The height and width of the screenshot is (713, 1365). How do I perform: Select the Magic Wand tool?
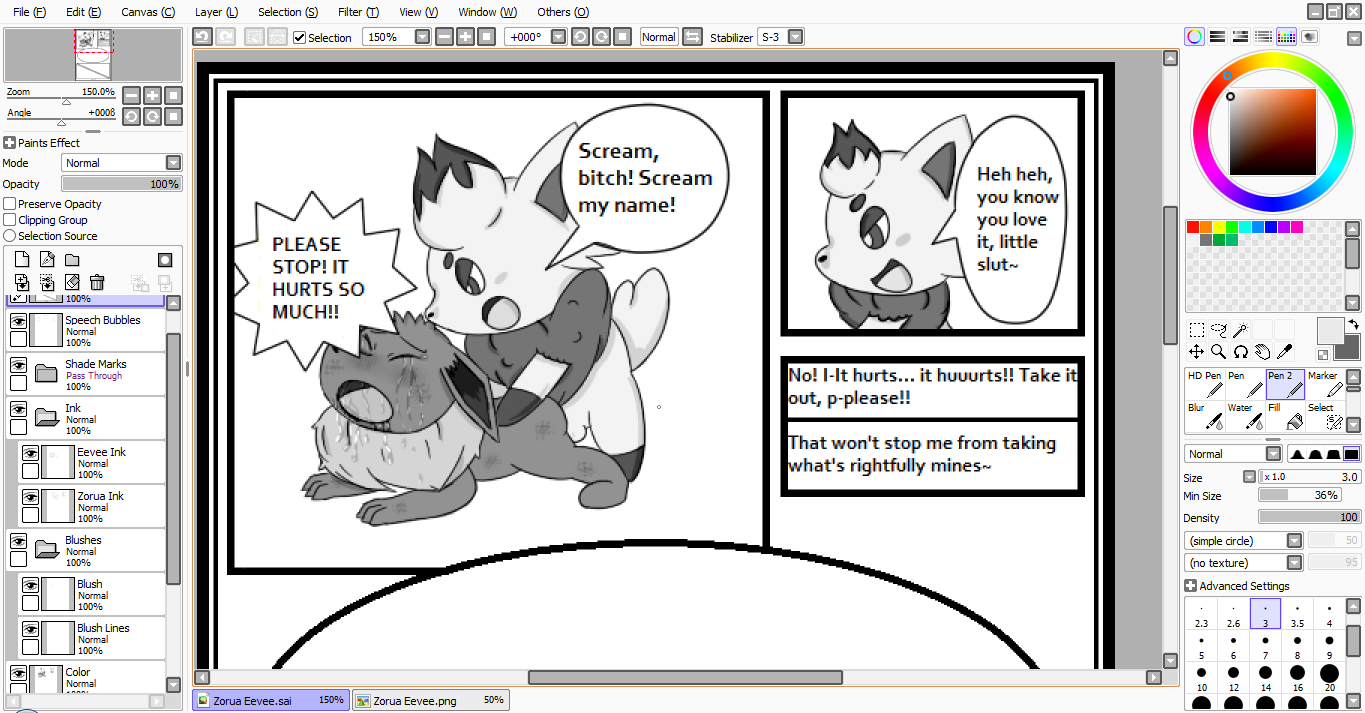(x=1240, y=329)
